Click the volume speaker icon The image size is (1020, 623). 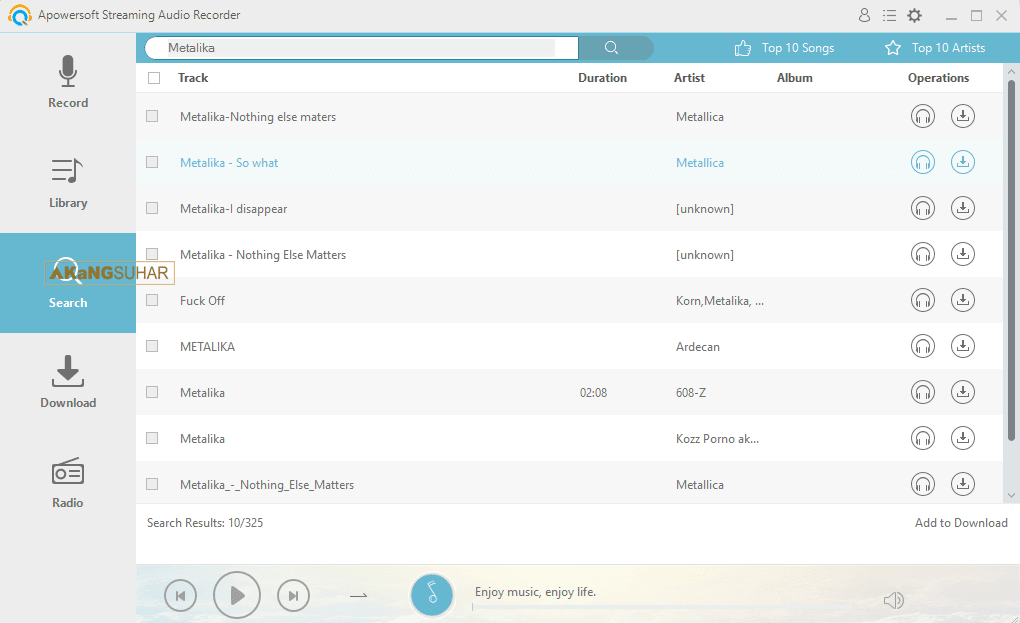894,600
